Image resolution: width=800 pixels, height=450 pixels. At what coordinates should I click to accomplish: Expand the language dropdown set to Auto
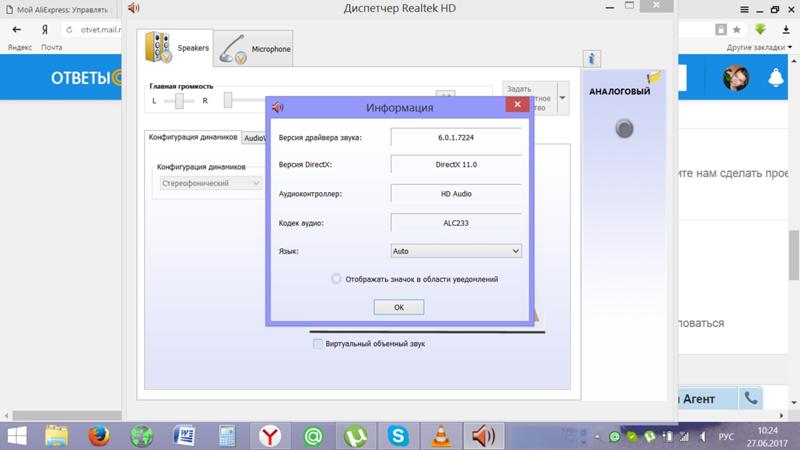point(456,251)
